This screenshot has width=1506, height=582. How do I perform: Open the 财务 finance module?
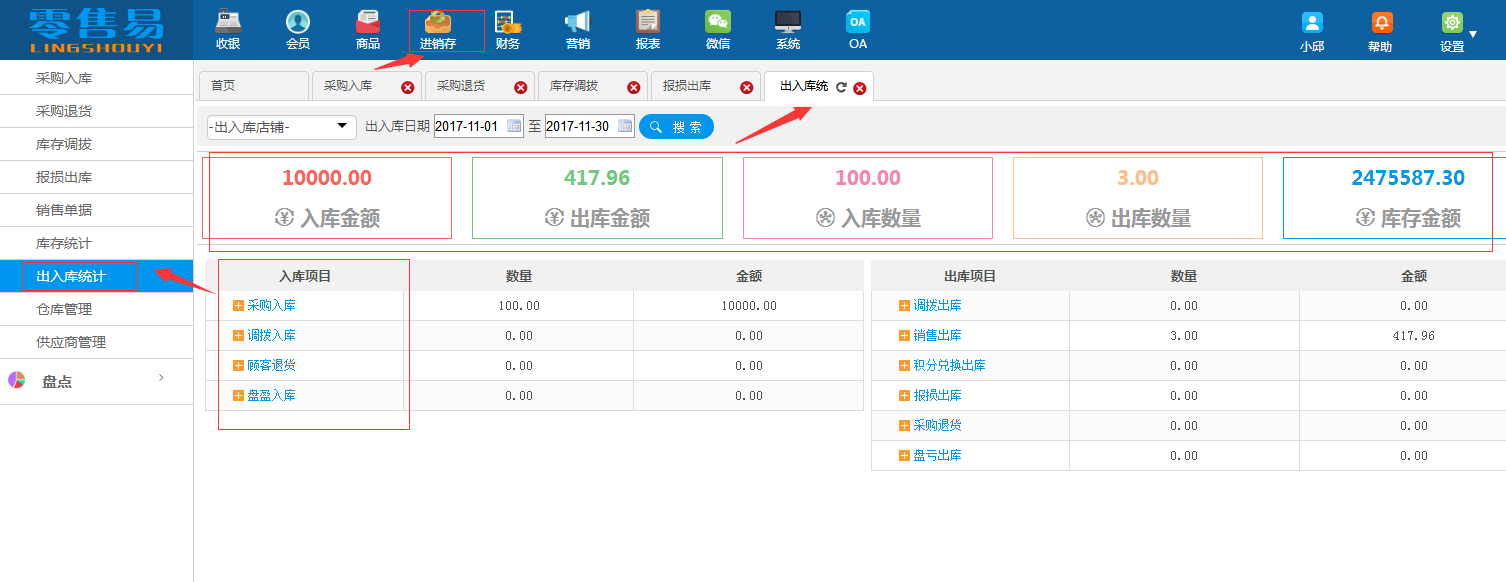tap(507, 30)
